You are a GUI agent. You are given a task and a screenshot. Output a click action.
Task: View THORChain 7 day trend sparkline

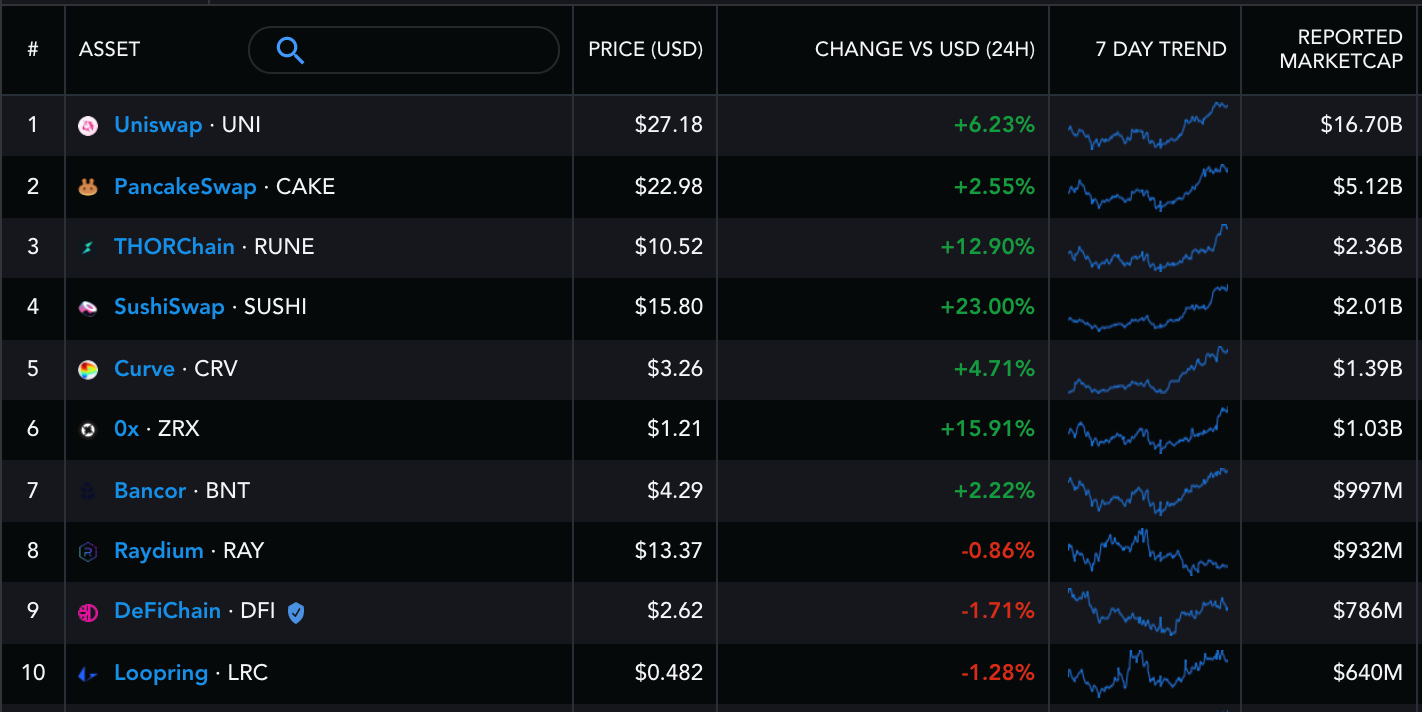click(x=1147, y=248)
